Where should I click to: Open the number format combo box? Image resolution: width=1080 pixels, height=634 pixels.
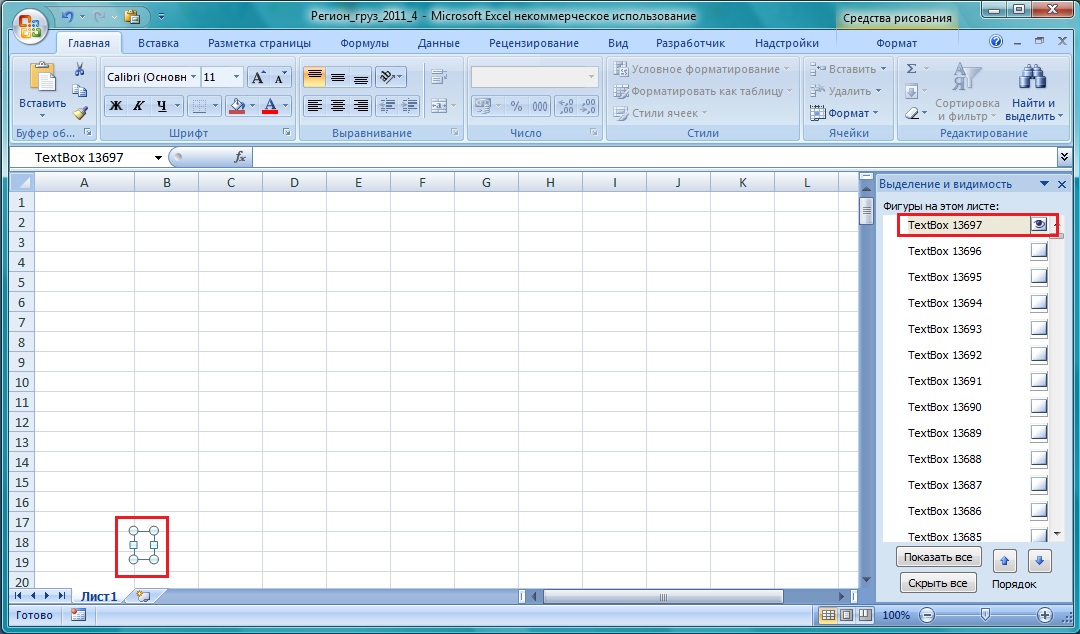[534, 77]
